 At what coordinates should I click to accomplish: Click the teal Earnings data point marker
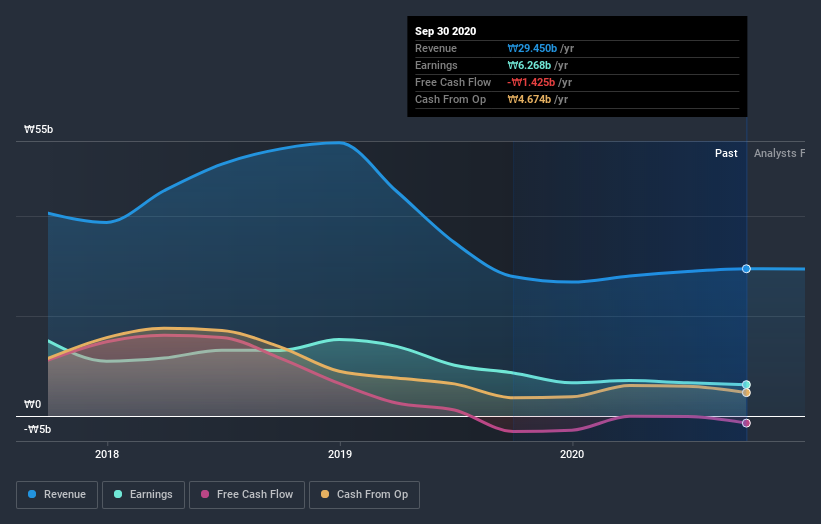(x=746, y=385)
